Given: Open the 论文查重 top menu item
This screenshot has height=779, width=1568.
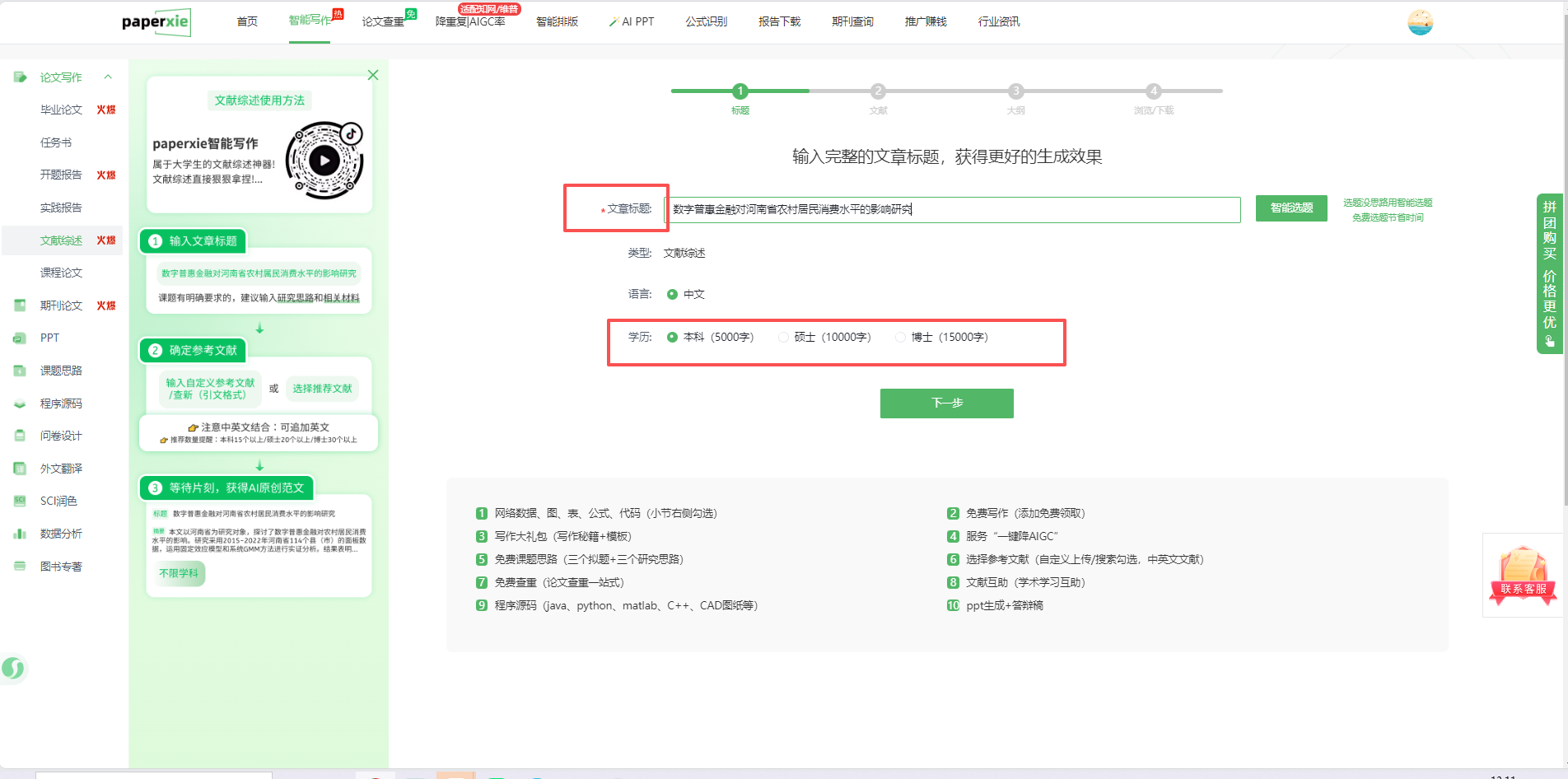Looking at the screenshot, I should pyautogui.click(x=383, y=21).
